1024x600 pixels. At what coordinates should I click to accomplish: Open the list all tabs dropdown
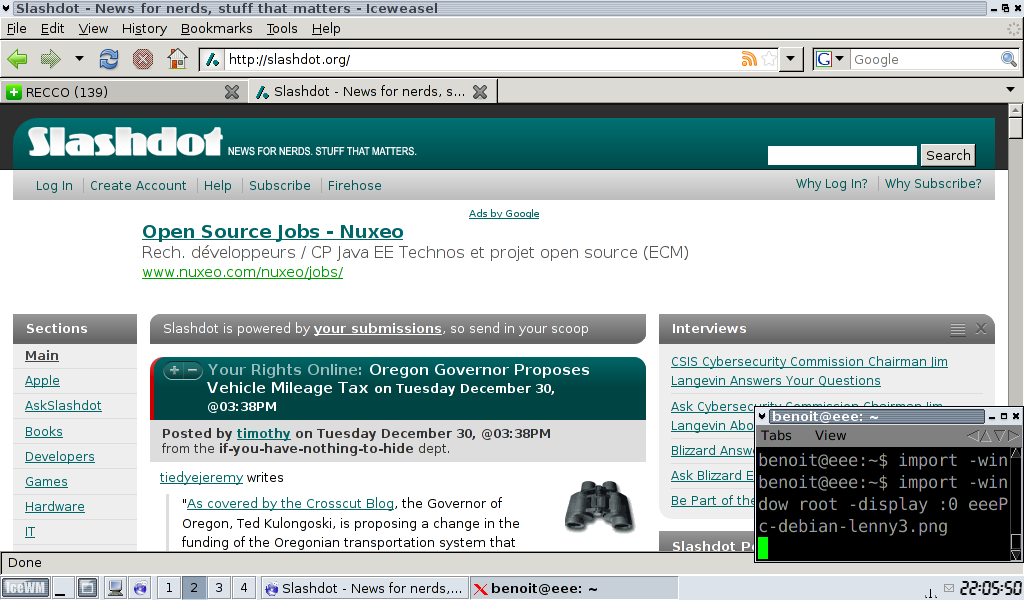[x=1010, y=91]
